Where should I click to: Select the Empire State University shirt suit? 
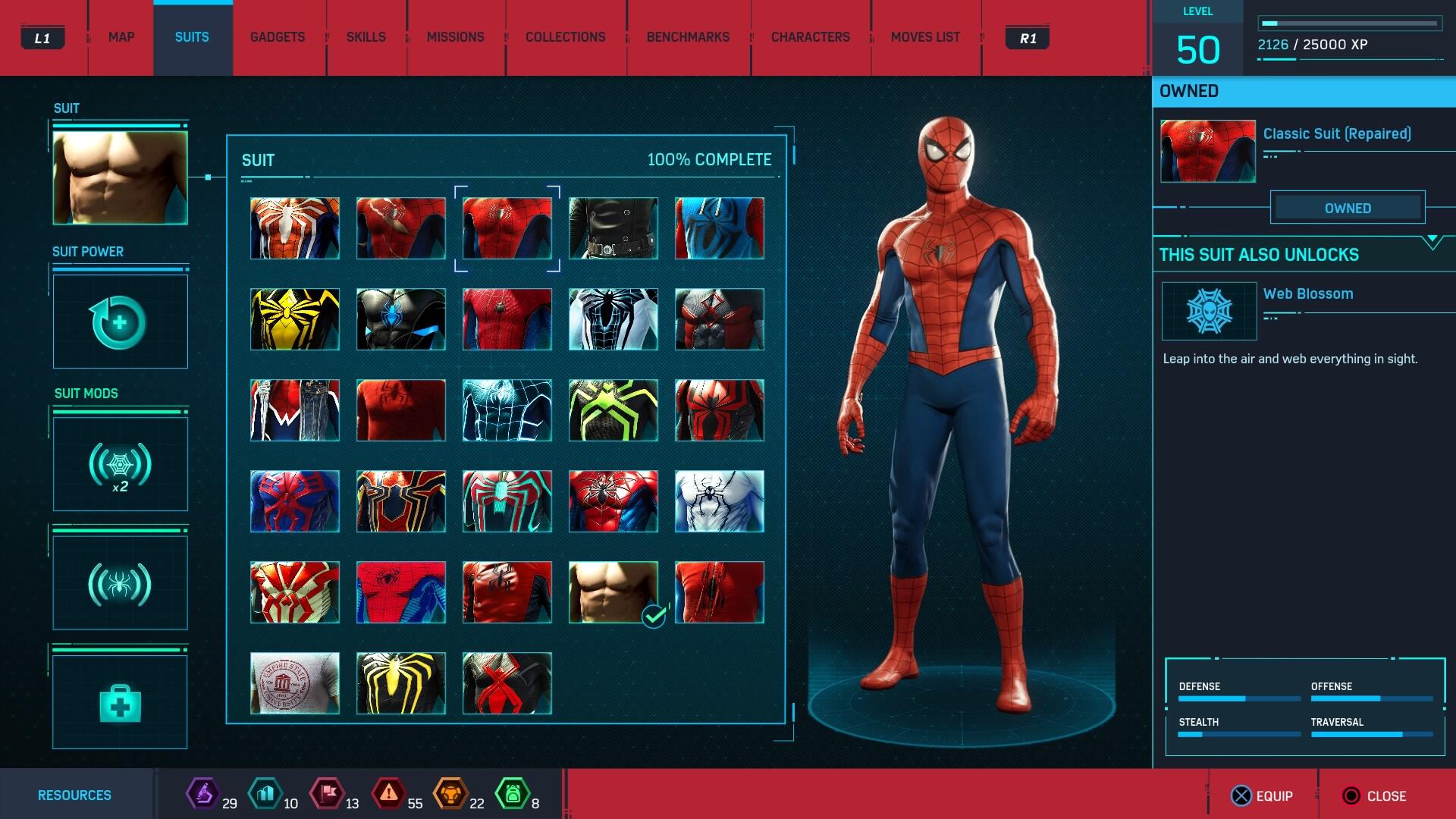(295, 683)
